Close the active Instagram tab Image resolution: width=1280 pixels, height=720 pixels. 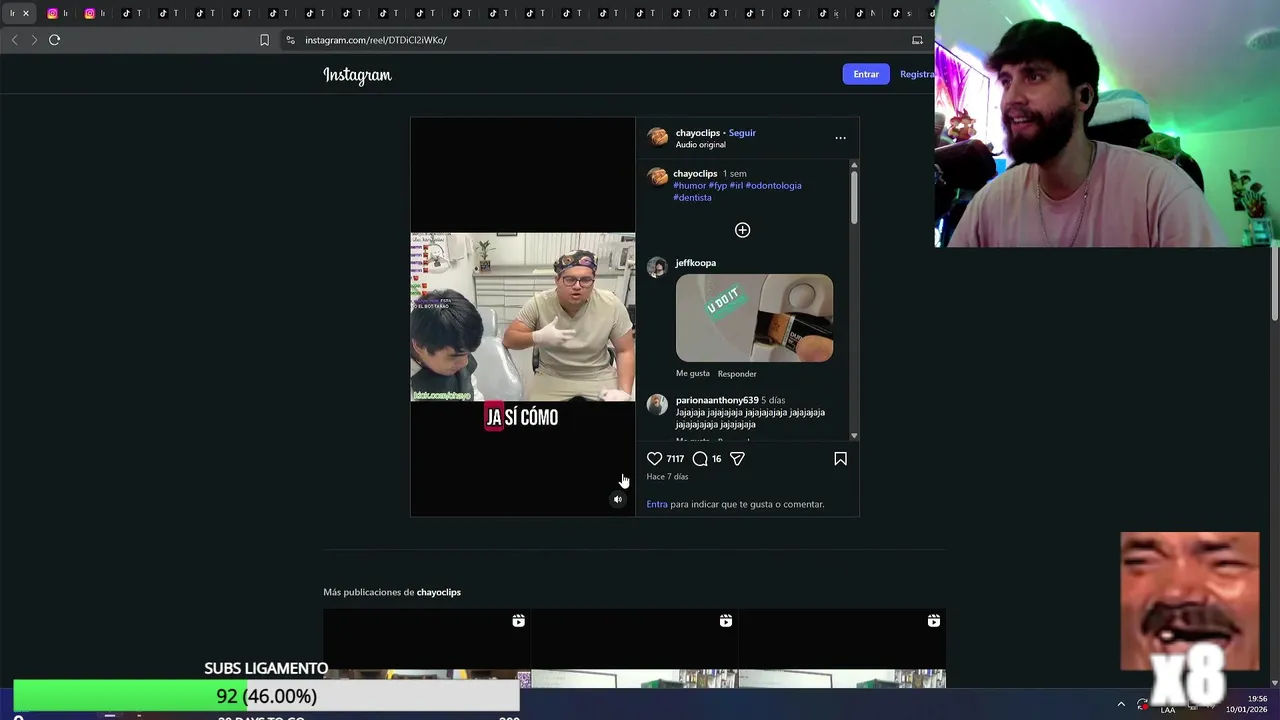(x=26, y=13)
